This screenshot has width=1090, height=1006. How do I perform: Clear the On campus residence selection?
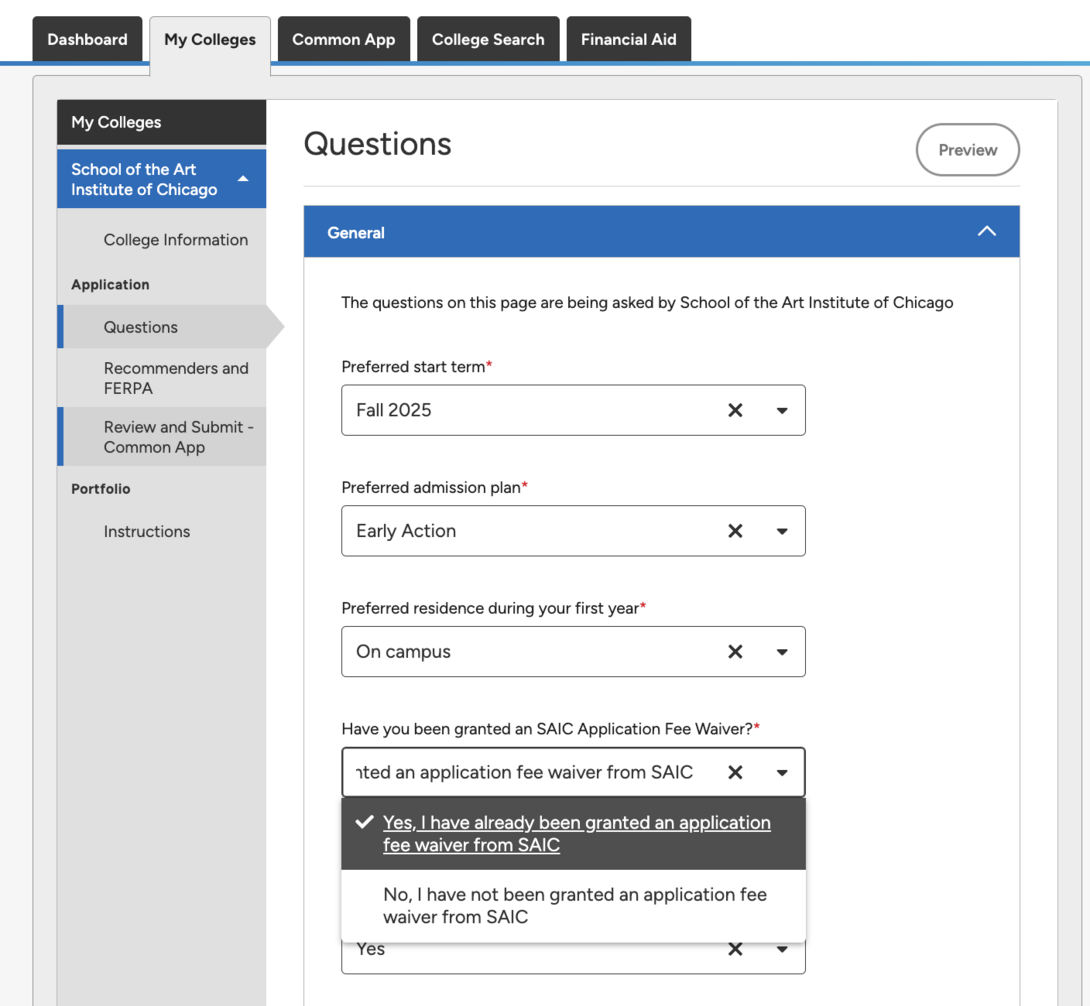tap(735, 651)
